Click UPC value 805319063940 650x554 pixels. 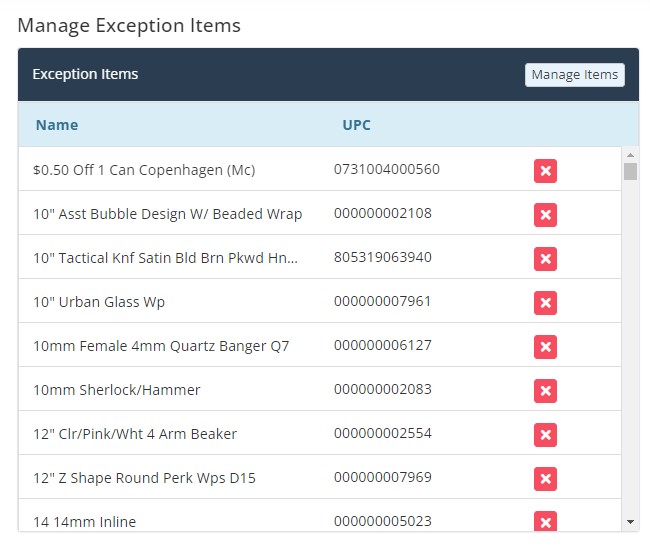pos(383,257)
